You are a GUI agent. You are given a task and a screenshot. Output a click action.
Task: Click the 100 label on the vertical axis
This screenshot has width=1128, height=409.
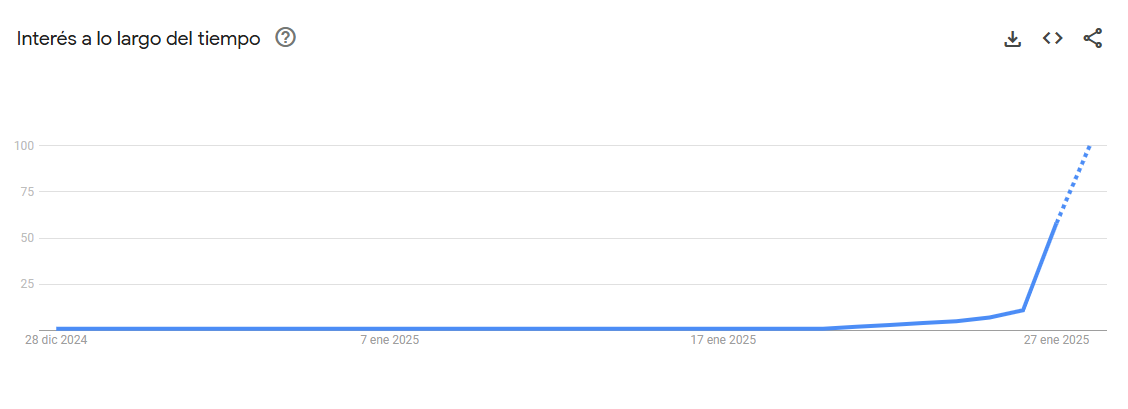[25, 146]
